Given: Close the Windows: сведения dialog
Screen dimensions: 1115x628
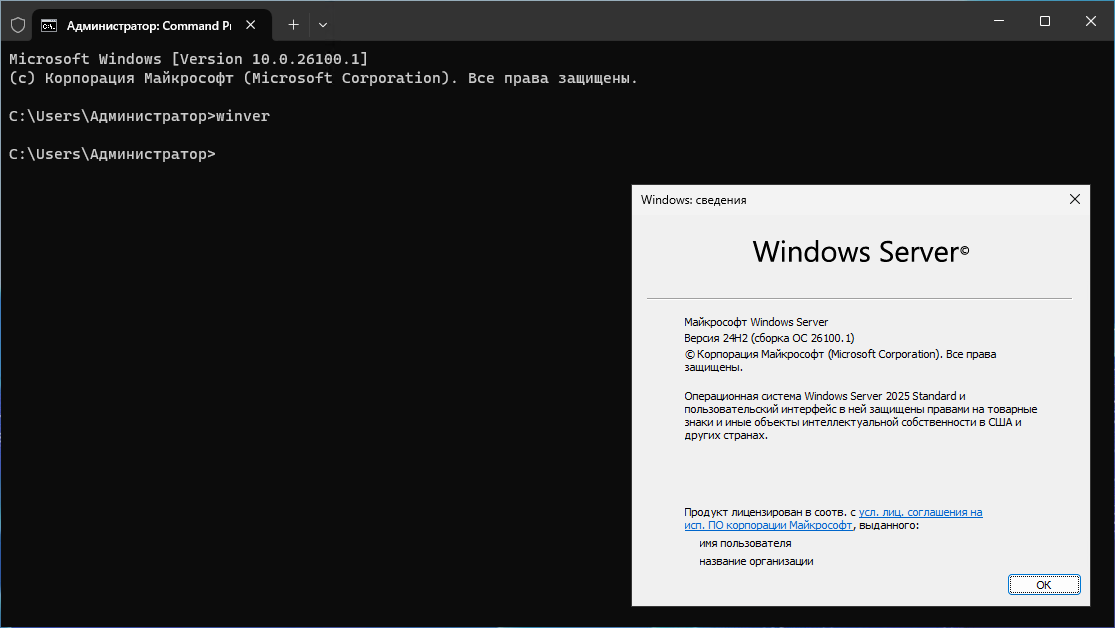Looking at the screenshot, I should click(x=1074, y=200).
